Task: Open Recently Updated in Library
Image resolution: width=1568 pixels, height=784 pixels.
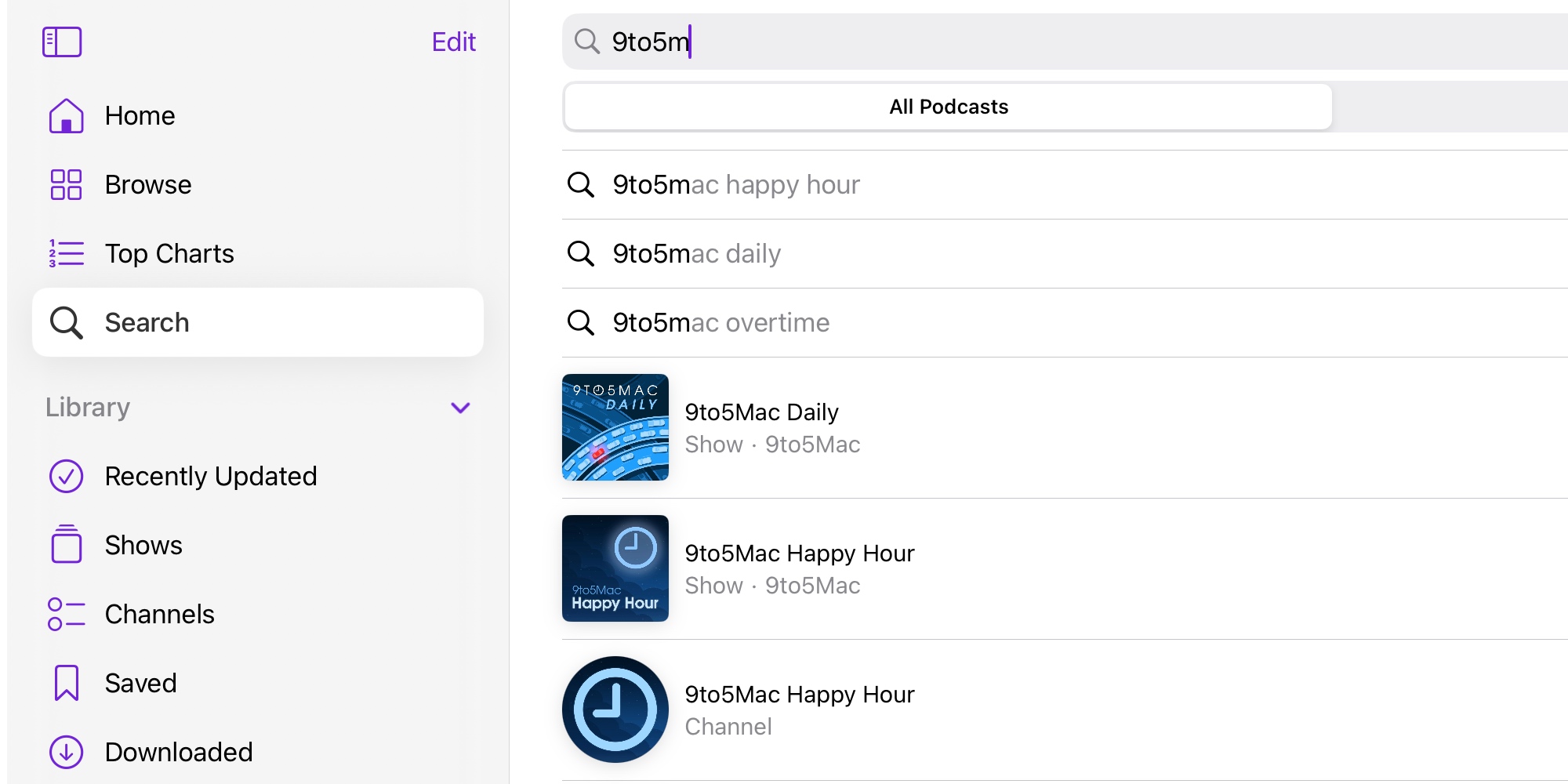Action: [211, 475]
